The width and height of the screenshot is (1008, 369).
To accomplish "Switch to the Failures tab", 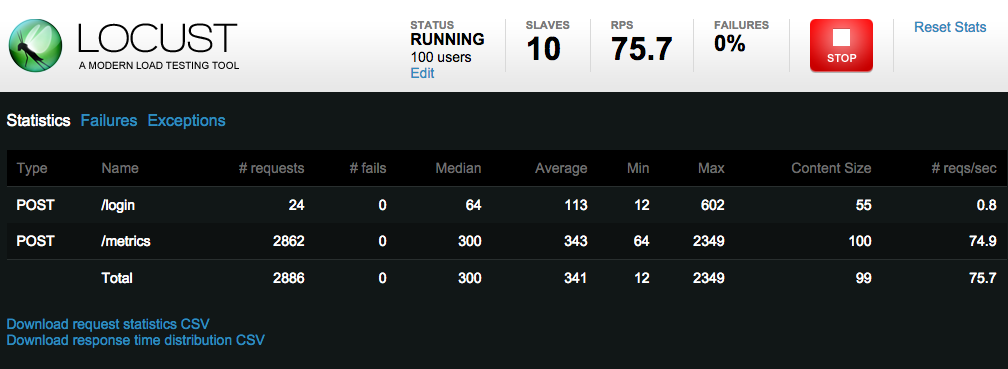I will (109, 121).
